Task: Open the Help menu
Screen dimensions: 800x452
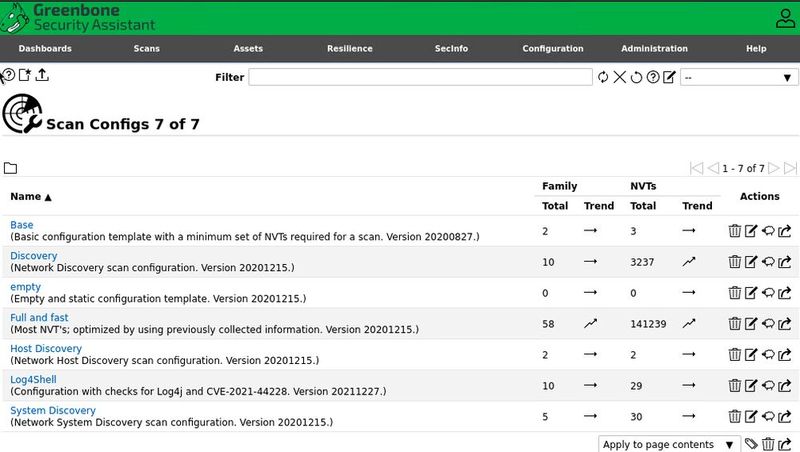Action: click(756, 48)
